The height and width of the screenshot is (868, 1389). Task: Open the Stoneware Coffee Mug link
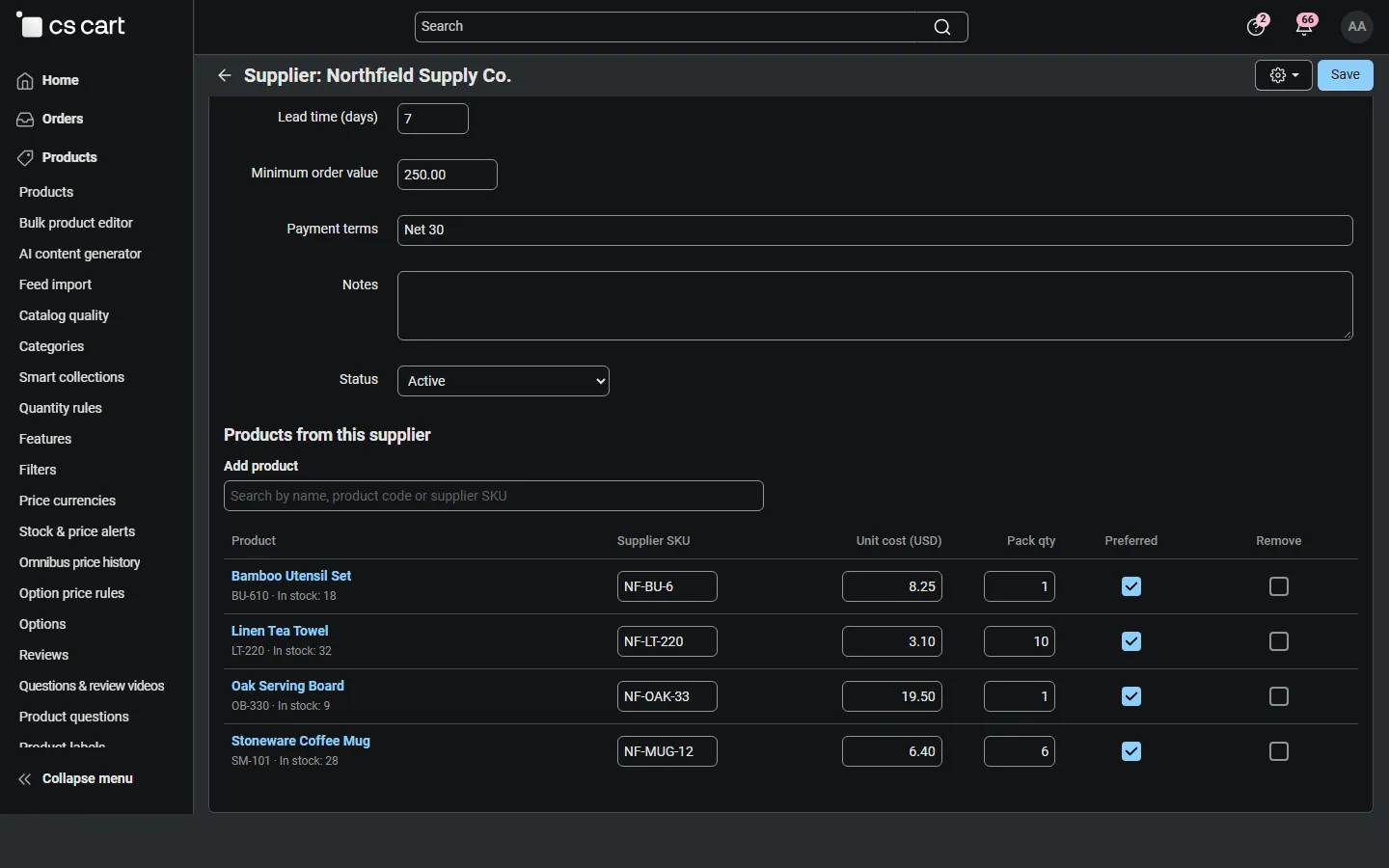[x=301, y=741]
